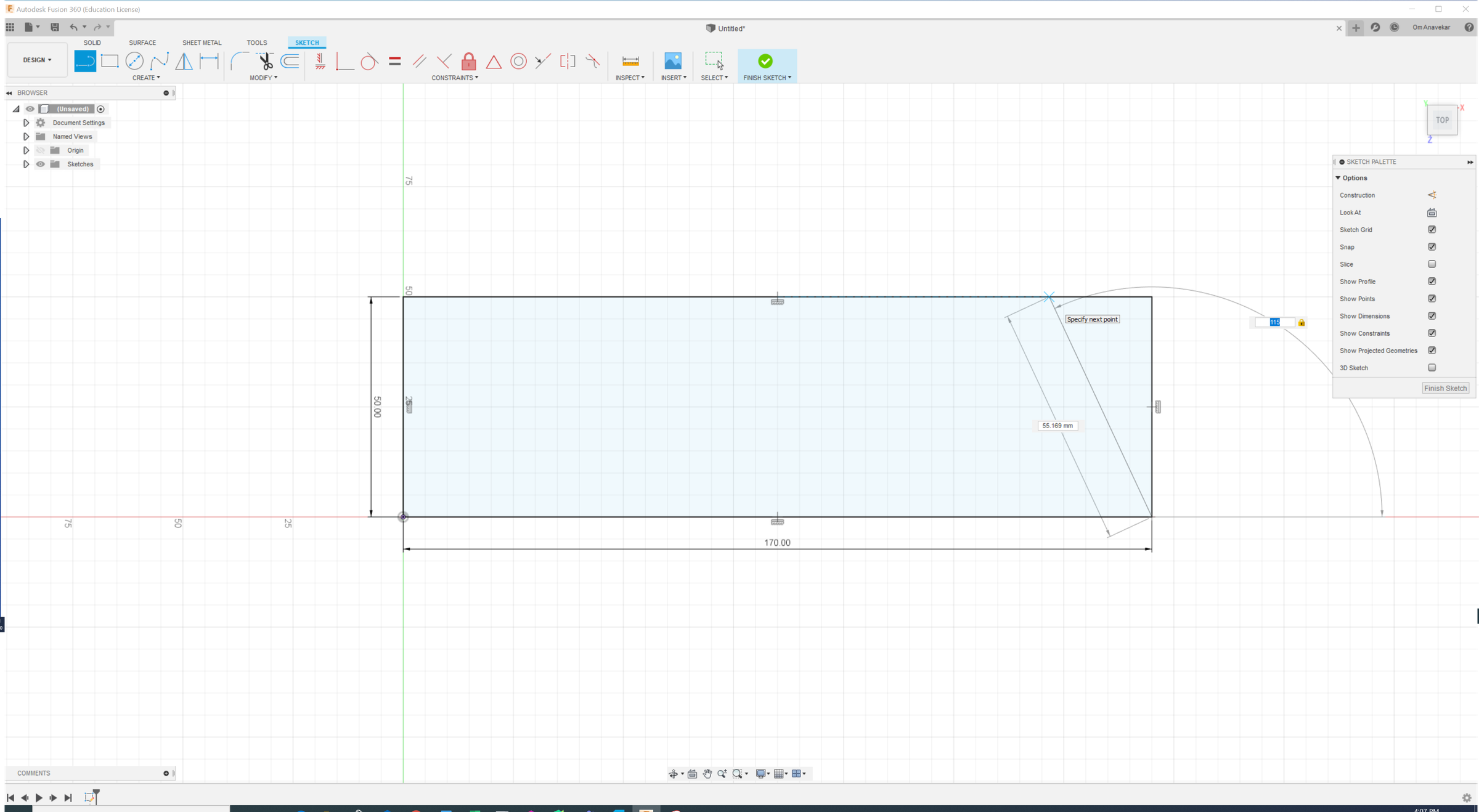Screen dimensions: 1479x812
Task: Click the Fix/UnFix lock constraint
Action: 469,61
